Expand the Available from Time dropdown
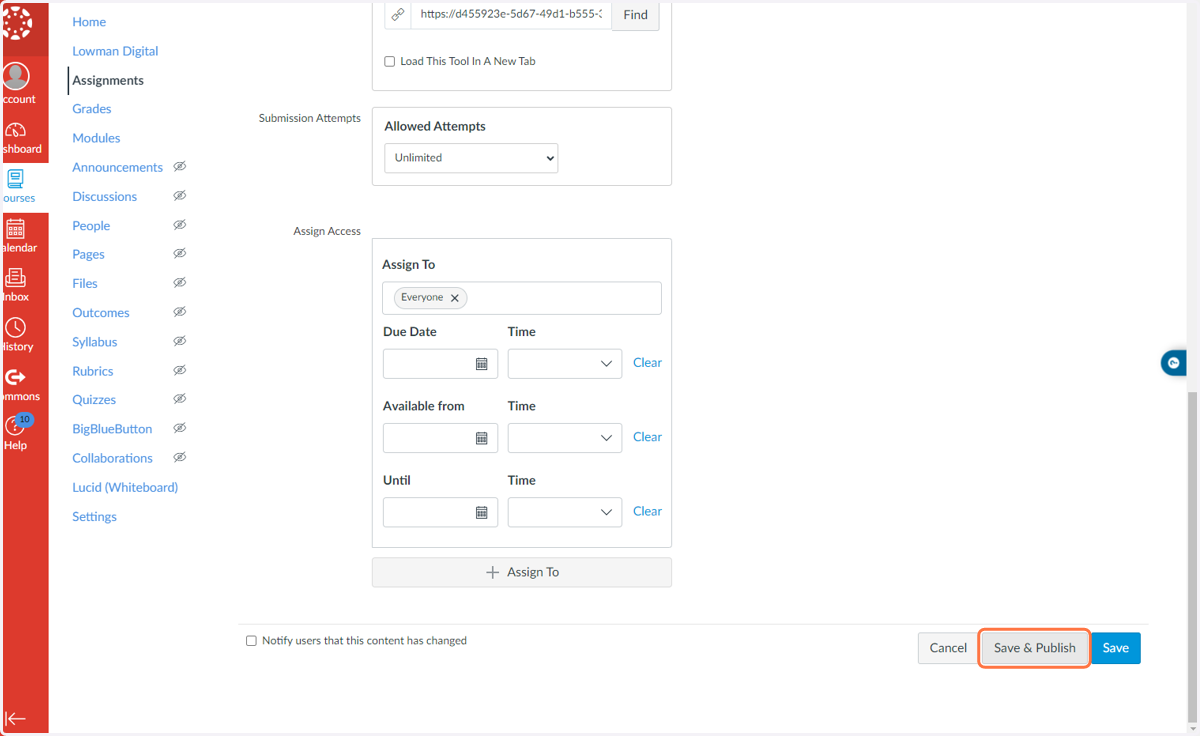1200x736 pixels. 565,438
